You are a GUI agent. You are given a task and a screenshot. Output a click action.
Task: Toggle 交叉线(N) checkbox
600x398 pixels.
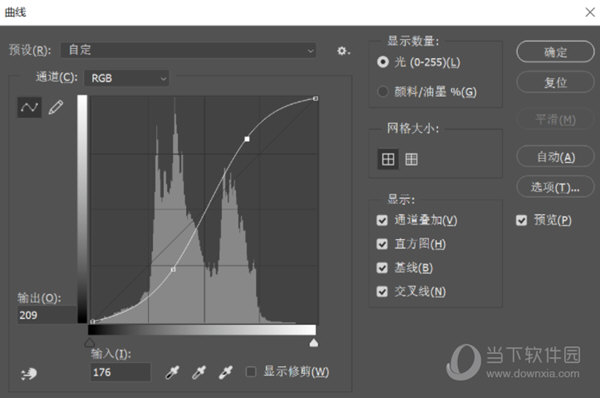(382, 292)
